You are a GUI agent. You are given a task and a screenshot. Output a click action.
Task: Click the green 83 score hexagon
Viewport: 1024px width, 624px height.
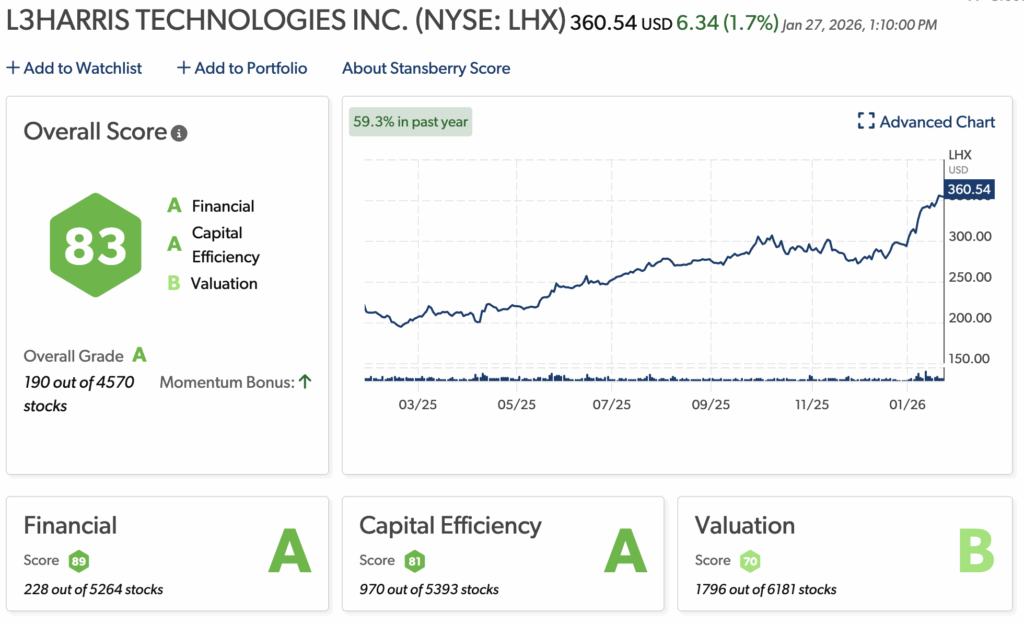click(x=95, y=245)
